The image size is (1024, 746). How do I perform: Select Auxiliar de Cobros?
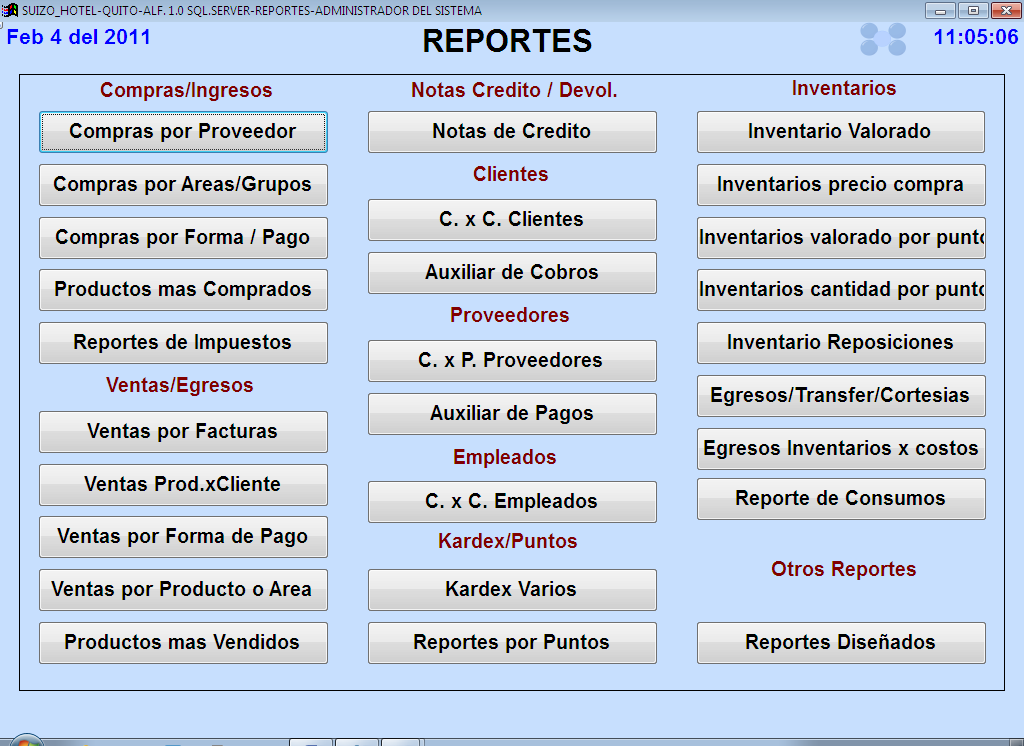coord(512,273)
